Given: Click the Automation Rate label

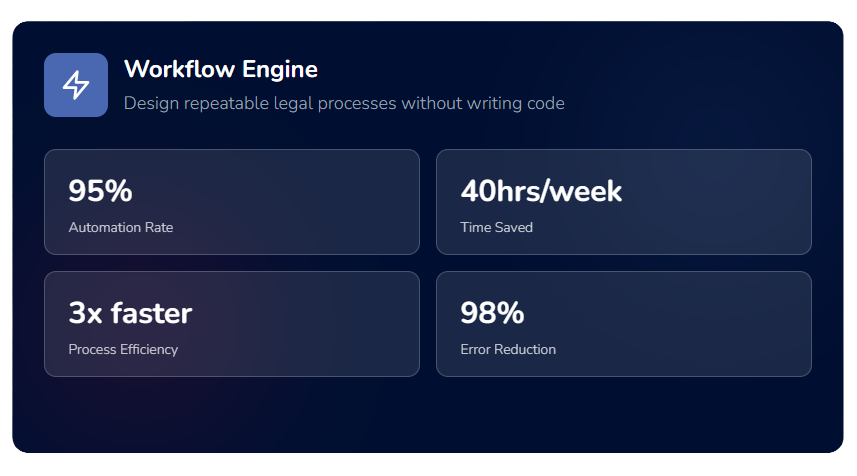Looking at the screenshot, I should (121, 228).
